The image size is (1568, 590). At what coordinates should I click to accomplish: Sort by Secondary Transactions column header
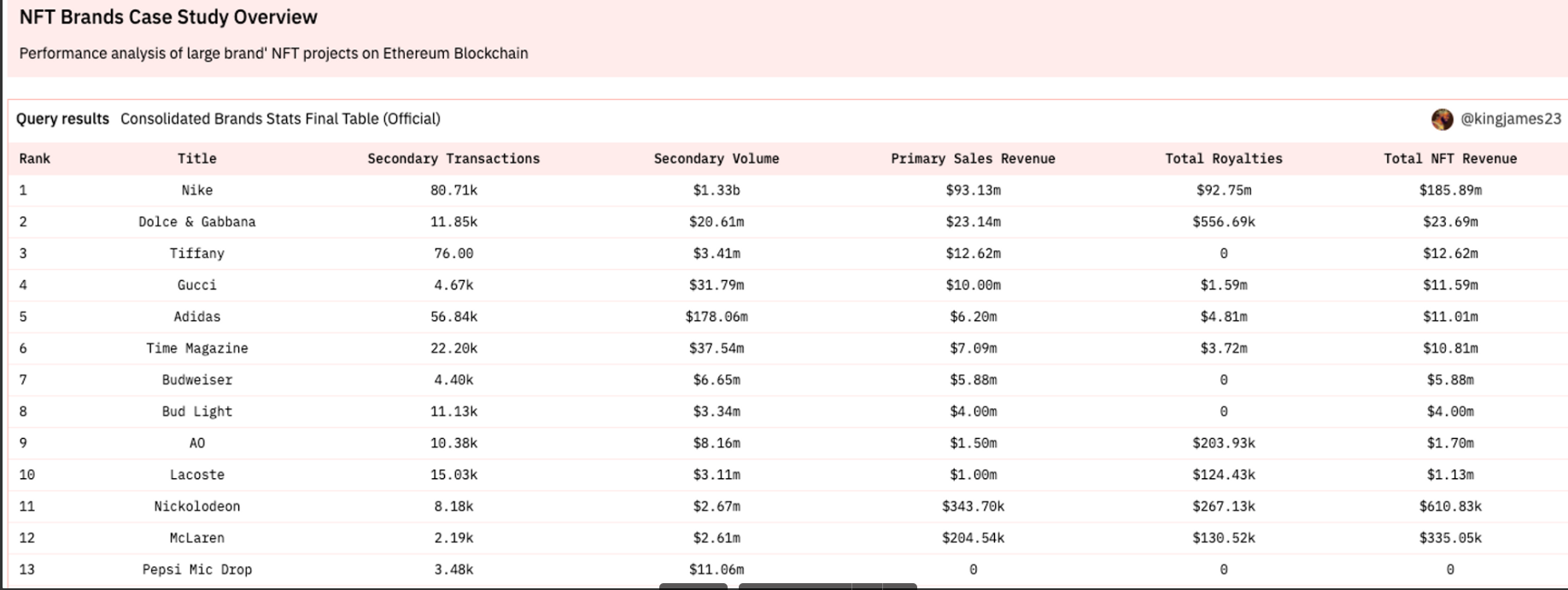pyautogui.click(x=453, y=159)
